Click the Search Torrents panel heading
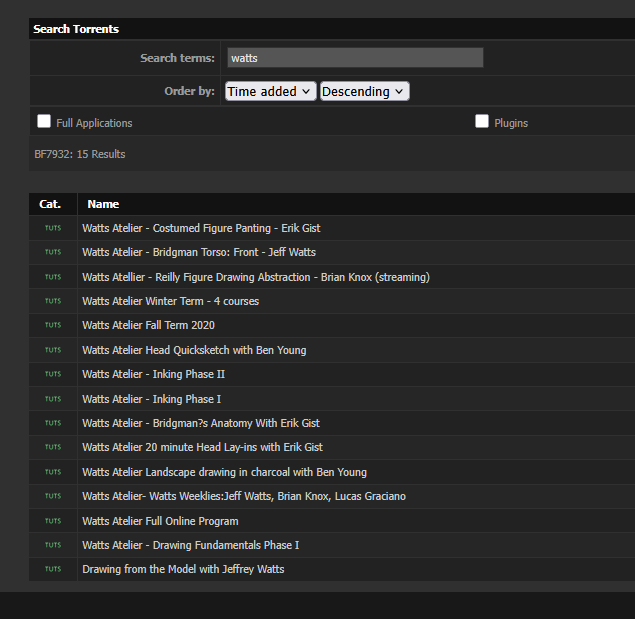Image resolution: width=635 pixels, height=619 pixels. [76, 29]
